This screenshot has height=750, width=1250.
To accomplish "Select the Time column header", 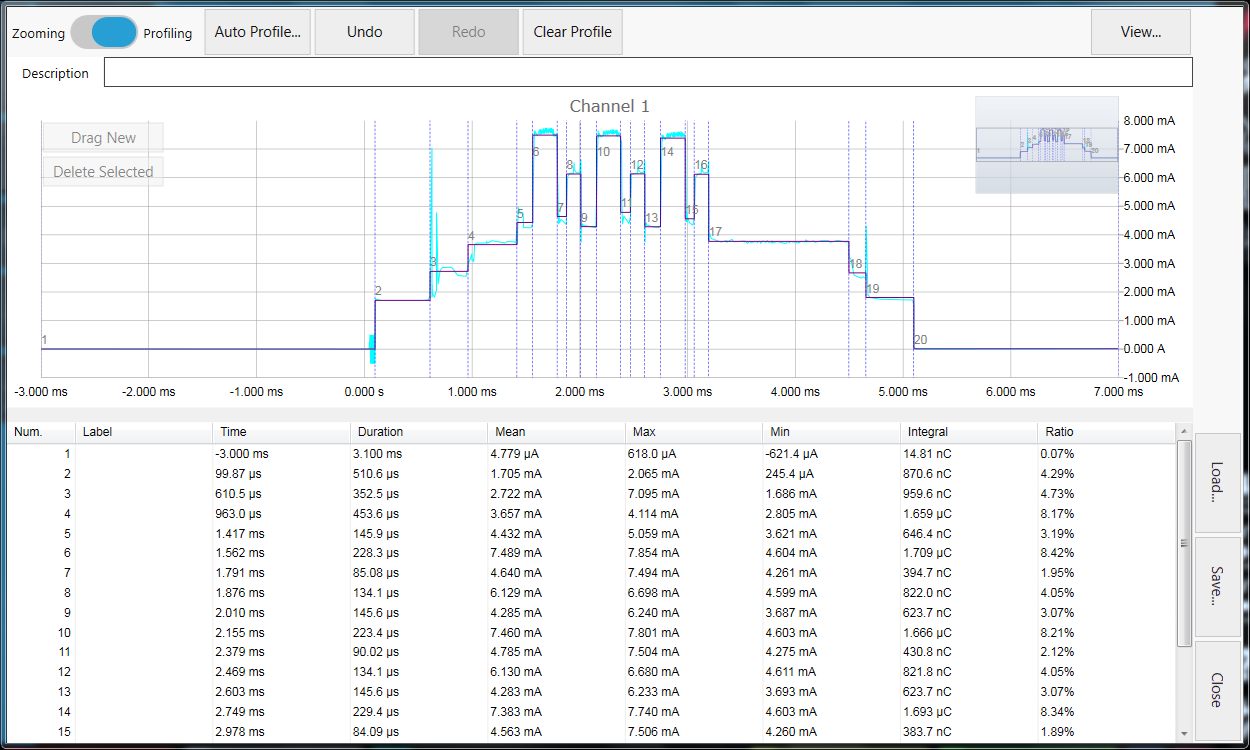I will tap(282, 432).
